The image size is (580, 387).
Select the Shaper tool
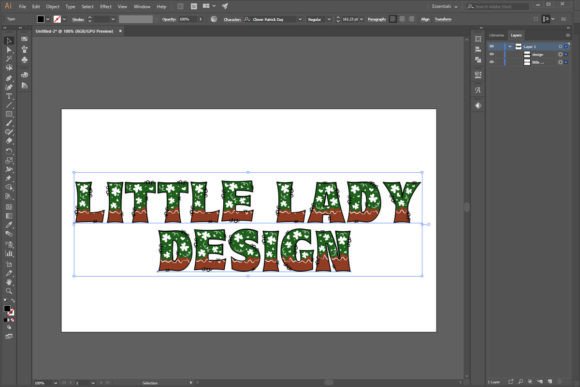[x=9, y=132]
